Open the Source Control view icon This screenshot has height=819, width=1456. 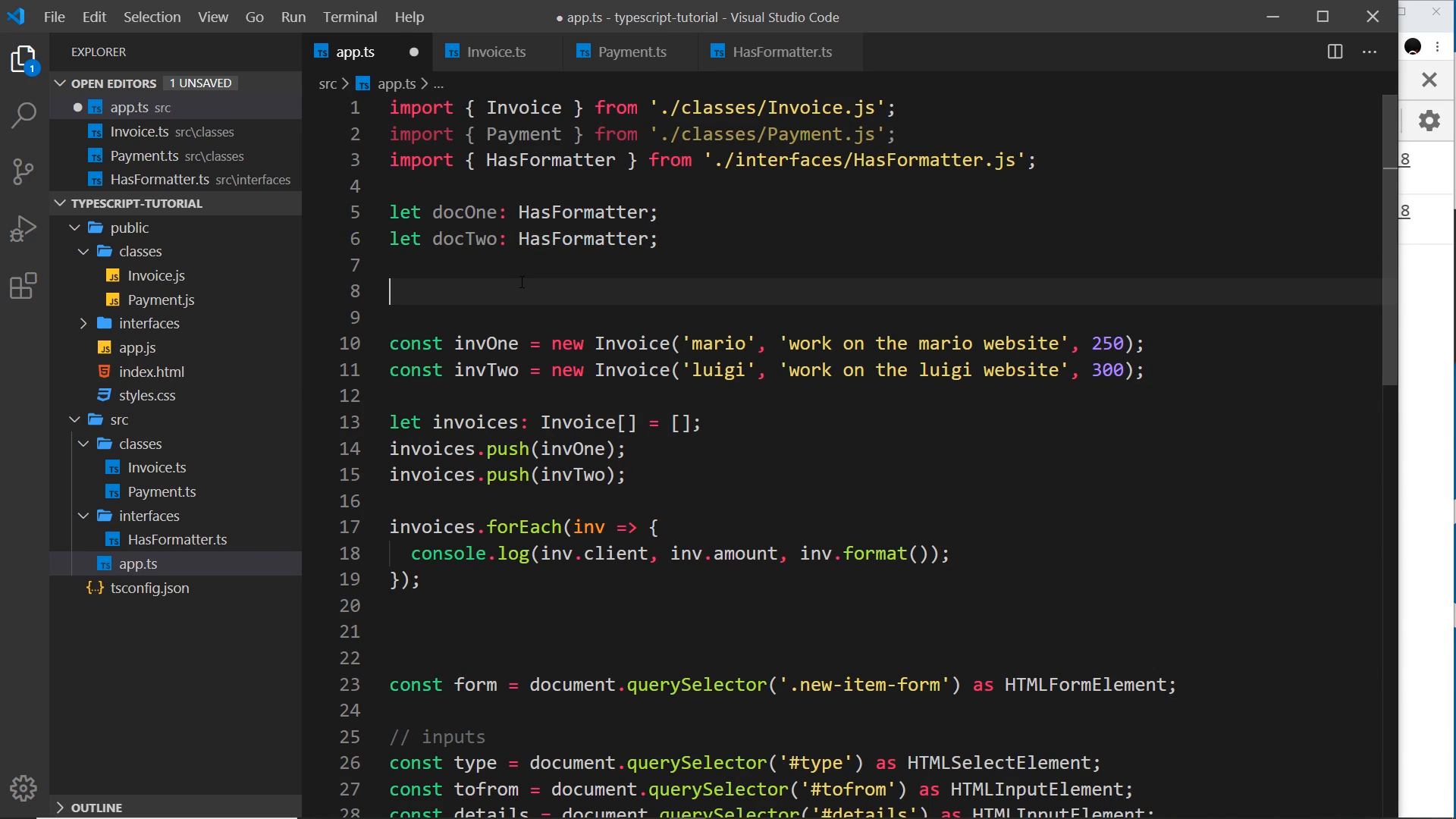[x=24, y=171]
